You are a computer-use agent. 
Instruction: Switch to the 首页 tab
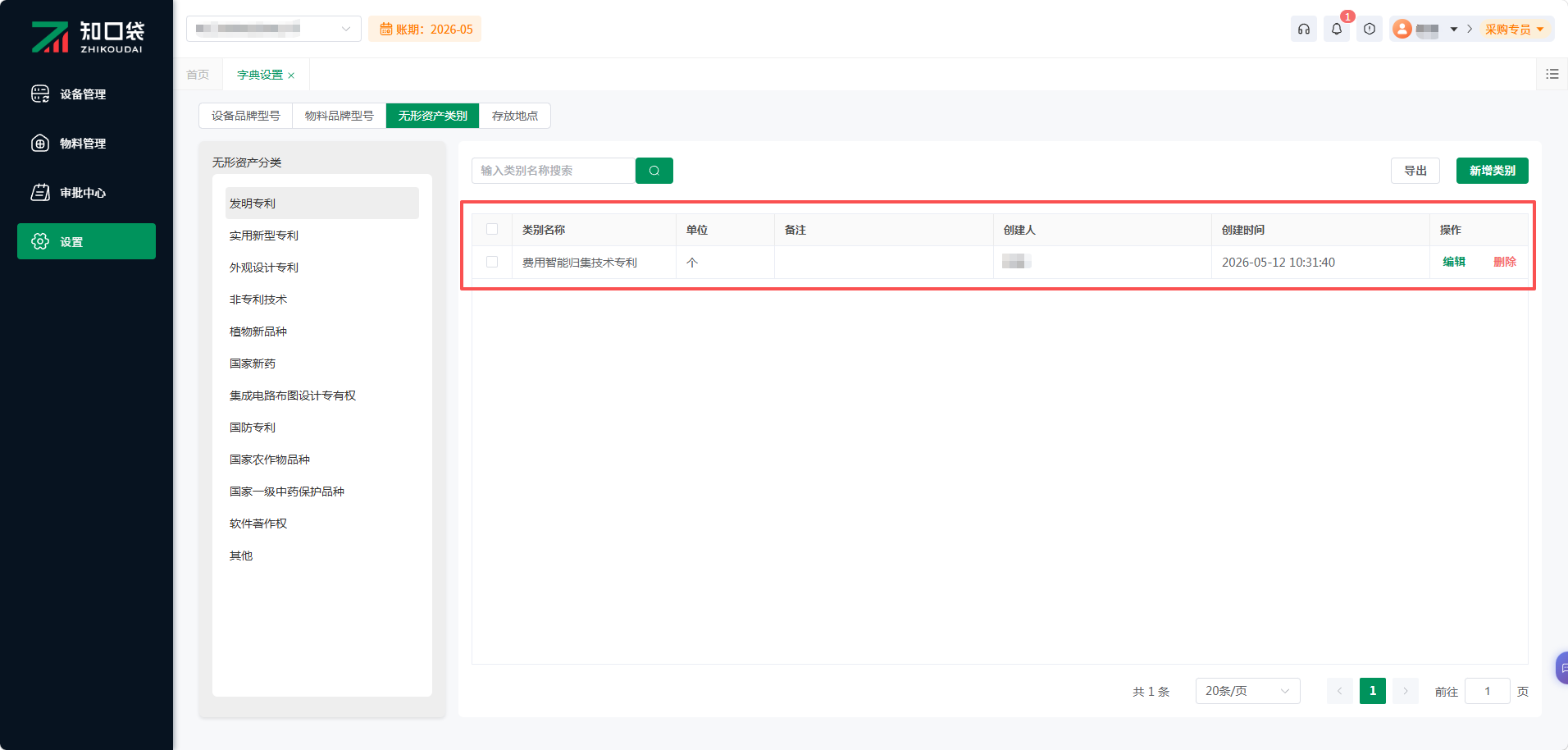[198, 75]
